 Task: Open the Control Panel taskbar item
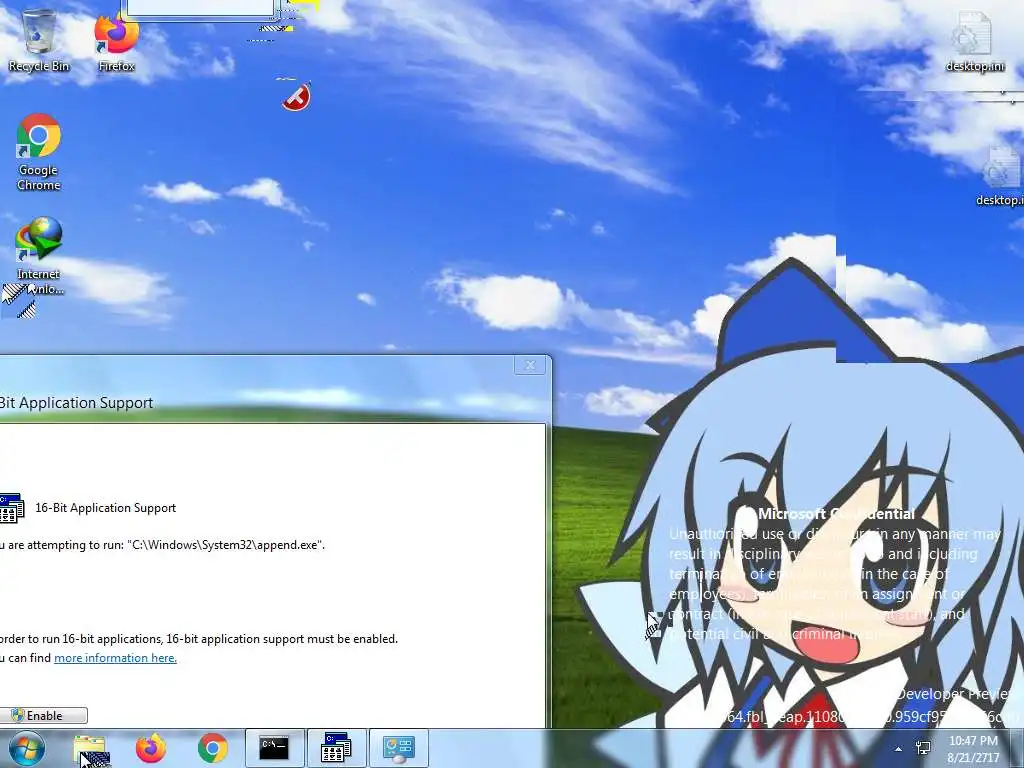398,748
